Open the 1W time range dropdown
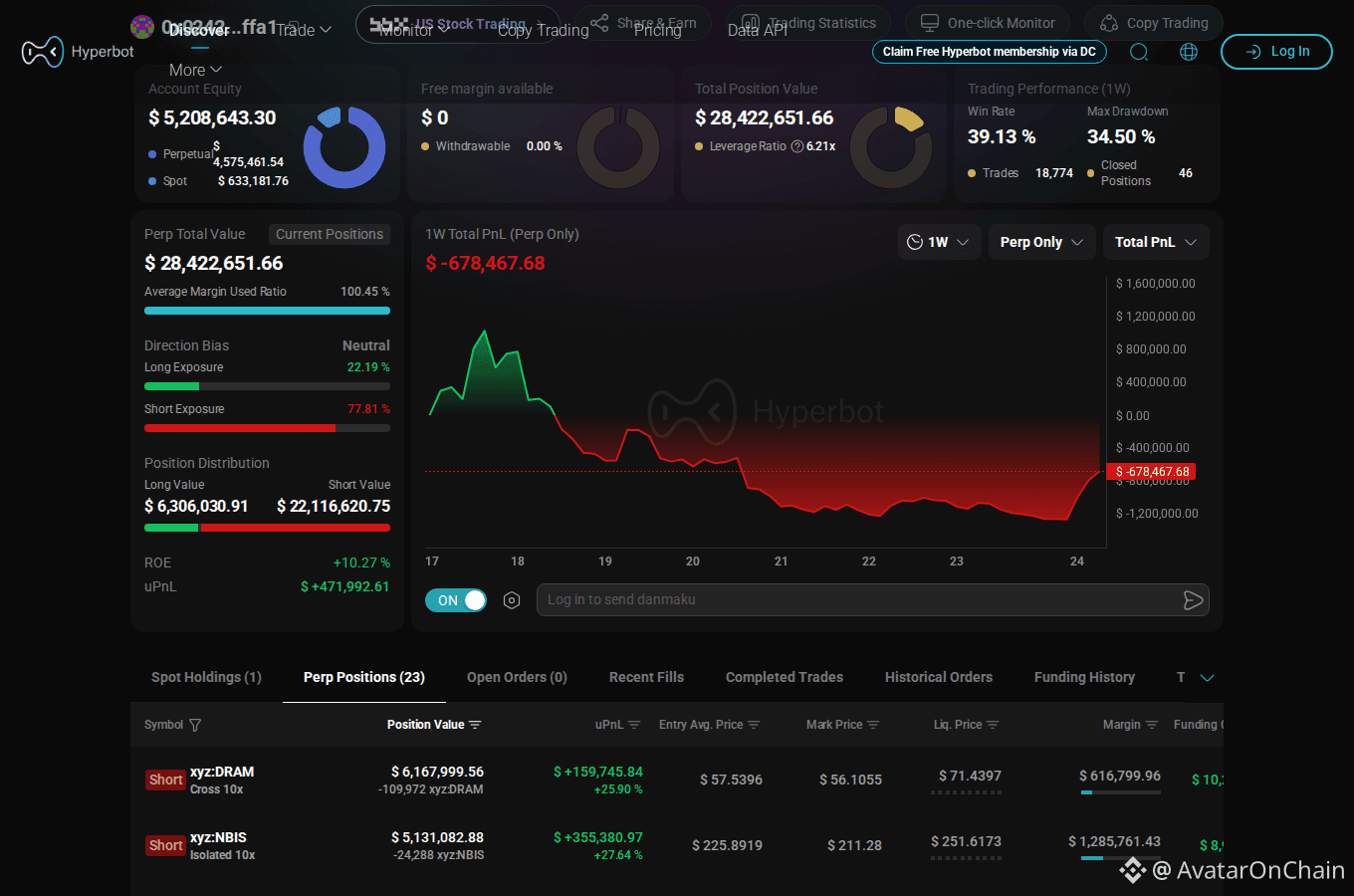The width and height of the screenshot is (1354, 896). click(940, 242)
